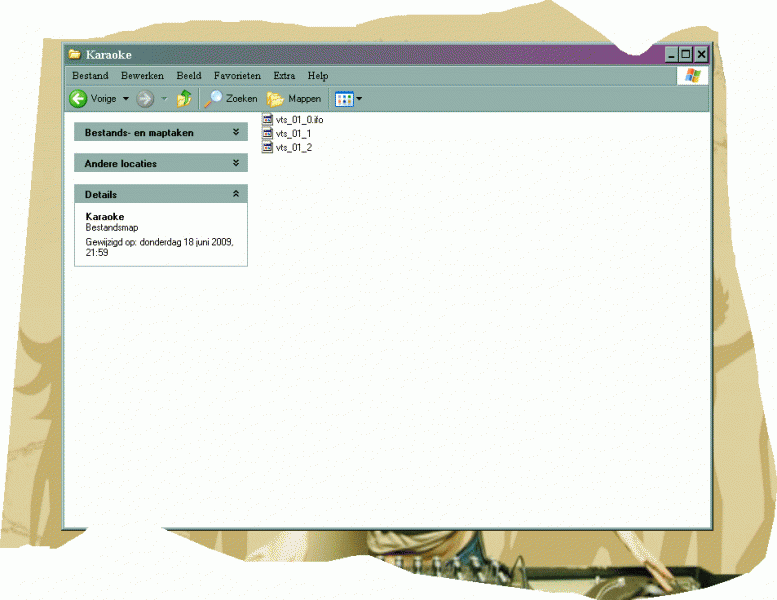
Task: Select the file name vts_01_2
Action: pos(294,148)
